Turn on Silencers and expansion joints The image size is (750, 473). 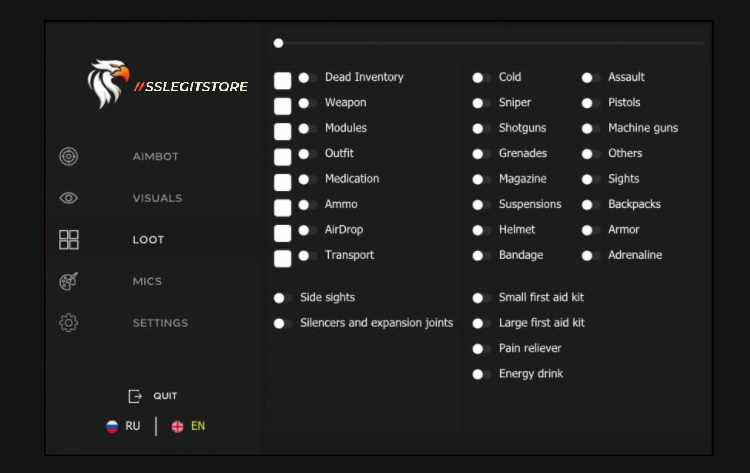coord(283,323)
